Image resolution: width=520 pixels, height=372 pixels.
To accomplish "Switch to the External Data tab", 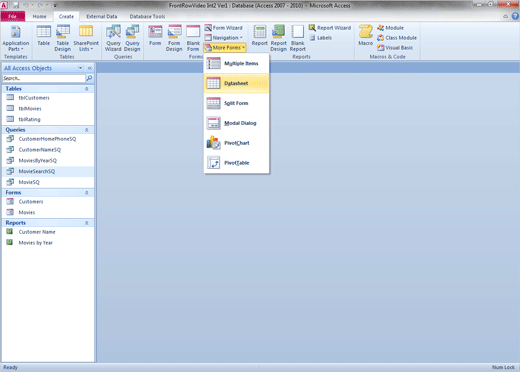I will coord(102,16).
